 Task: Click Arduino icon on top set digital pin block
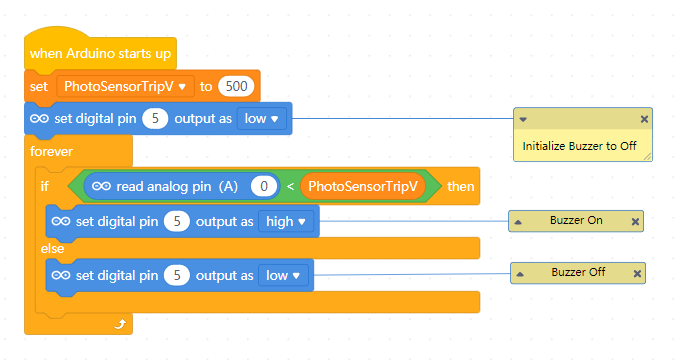point(39,119)
